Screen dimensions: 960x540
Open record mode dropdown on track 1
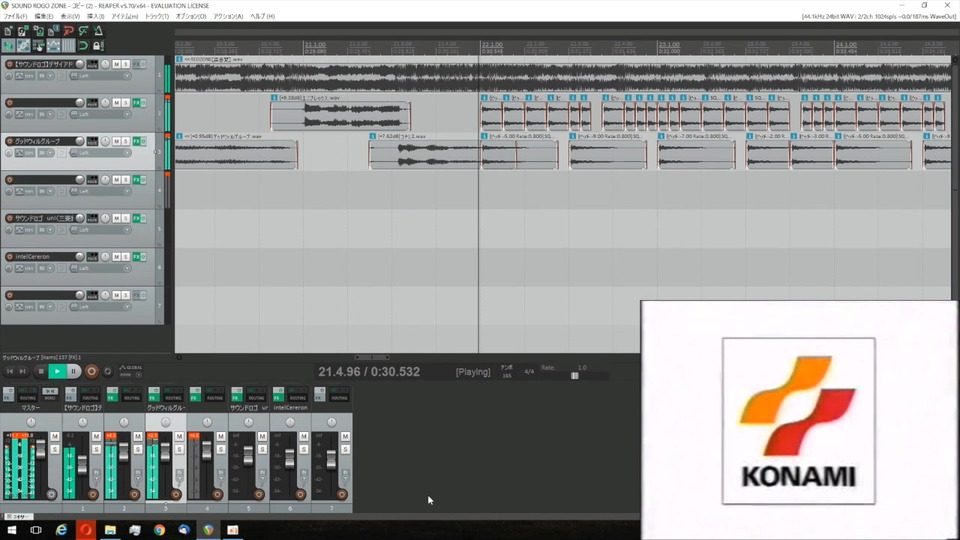(47, 76)
